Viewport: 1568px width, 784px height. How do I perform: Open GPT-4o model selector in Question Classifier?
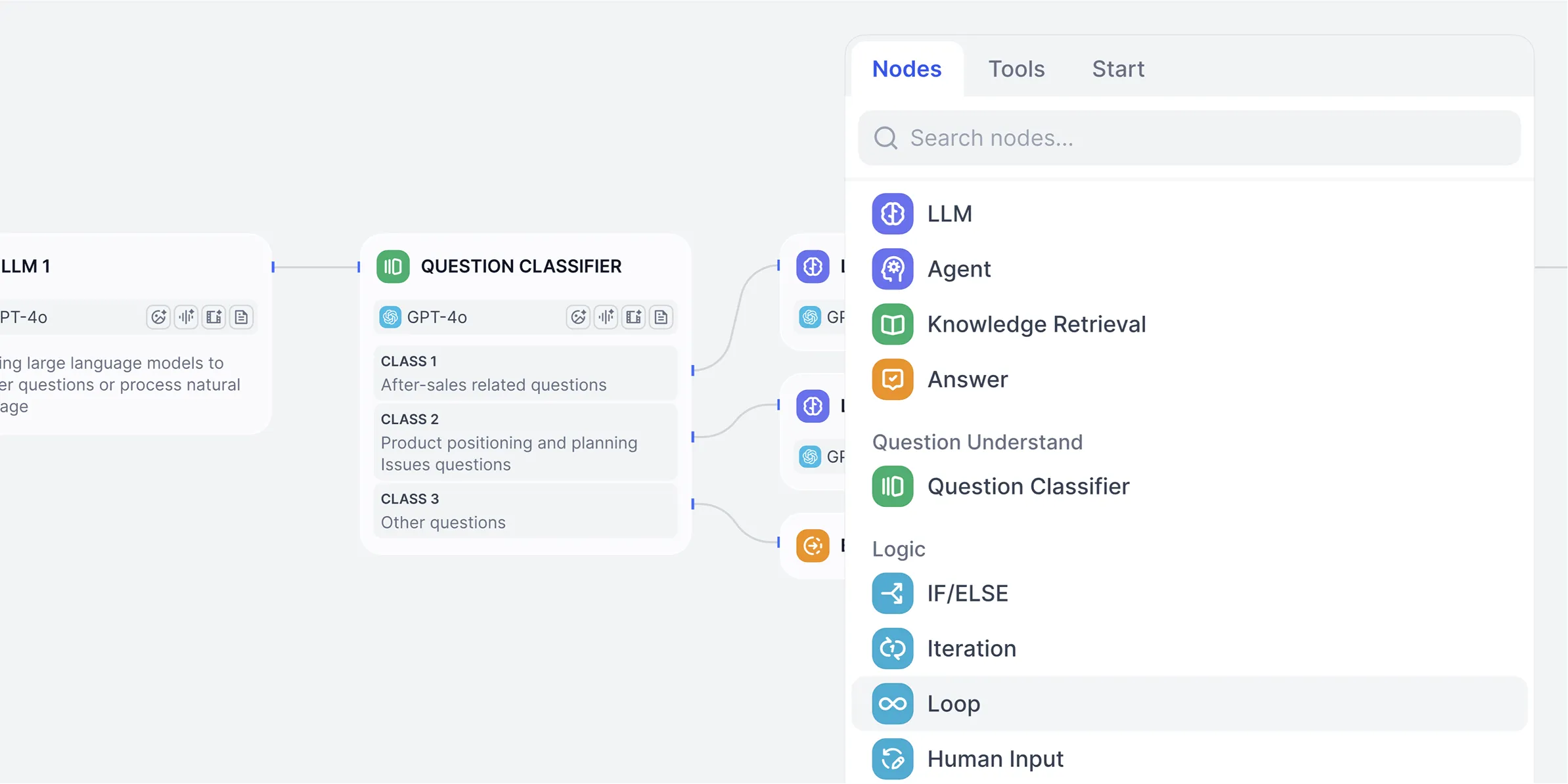(525, 317)
